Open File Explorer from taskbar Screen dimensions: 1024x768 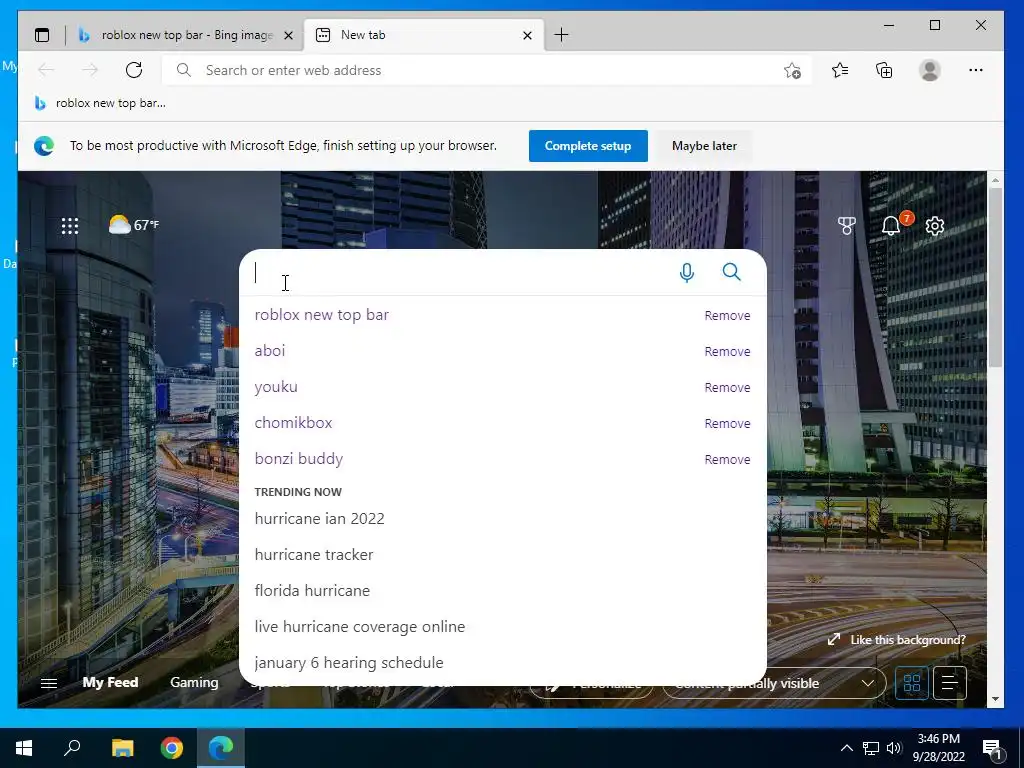[122, 748]
